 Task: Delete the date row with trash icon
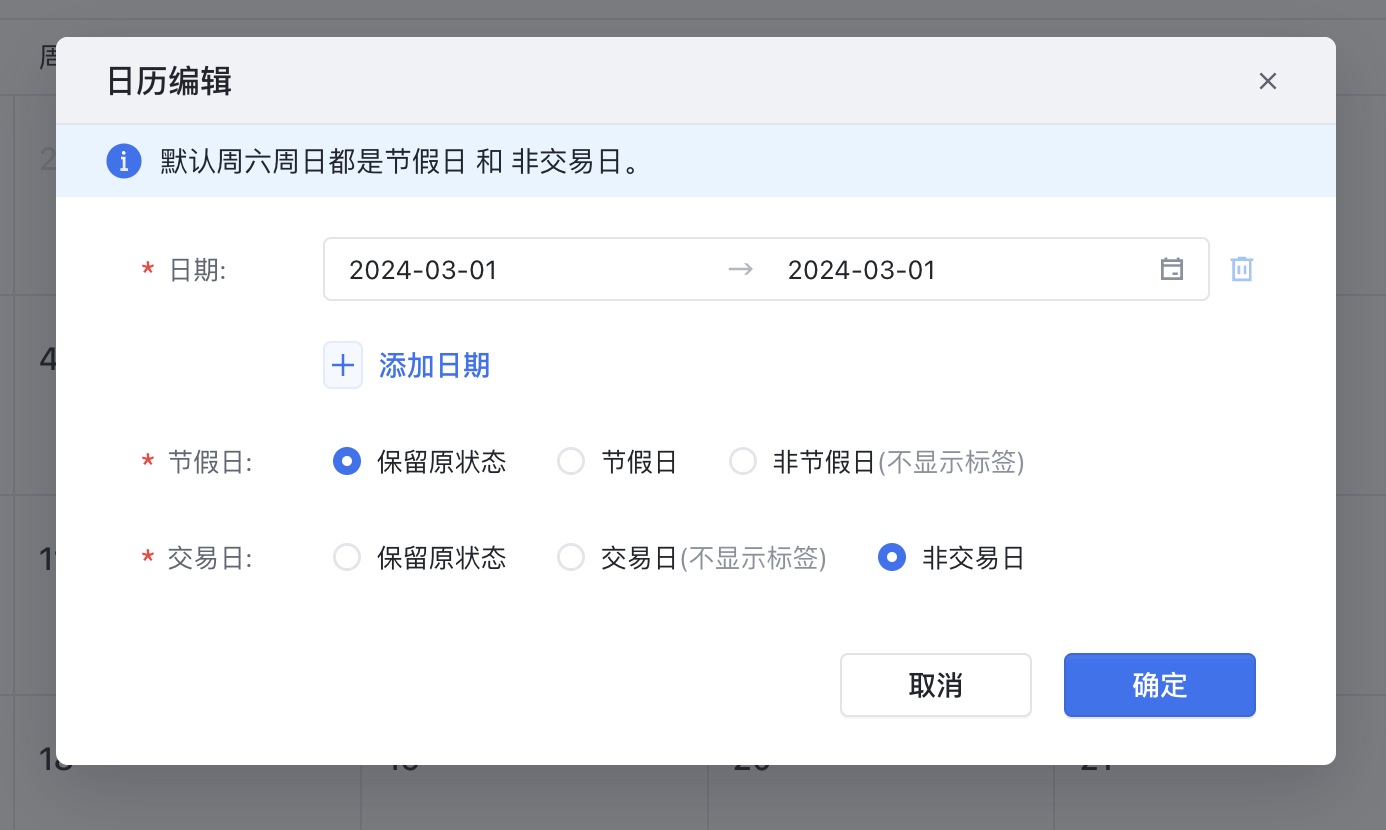[1241, 269]
